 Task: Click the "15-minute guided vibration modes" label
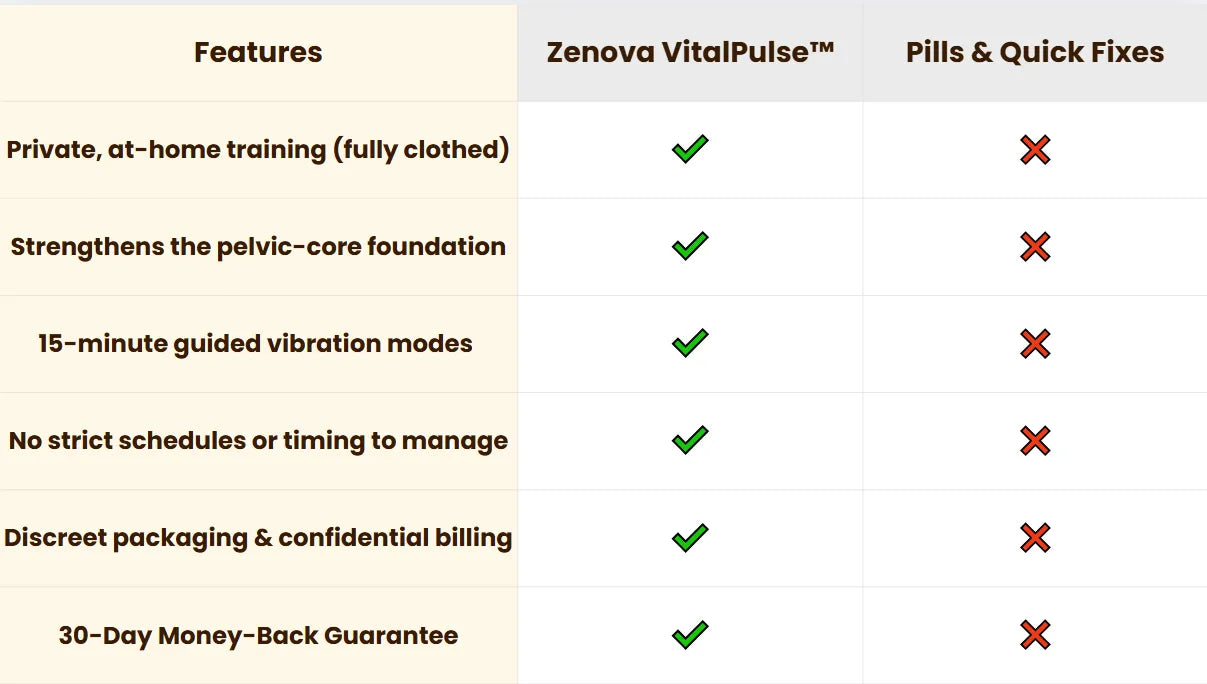[x=255, y=344]
